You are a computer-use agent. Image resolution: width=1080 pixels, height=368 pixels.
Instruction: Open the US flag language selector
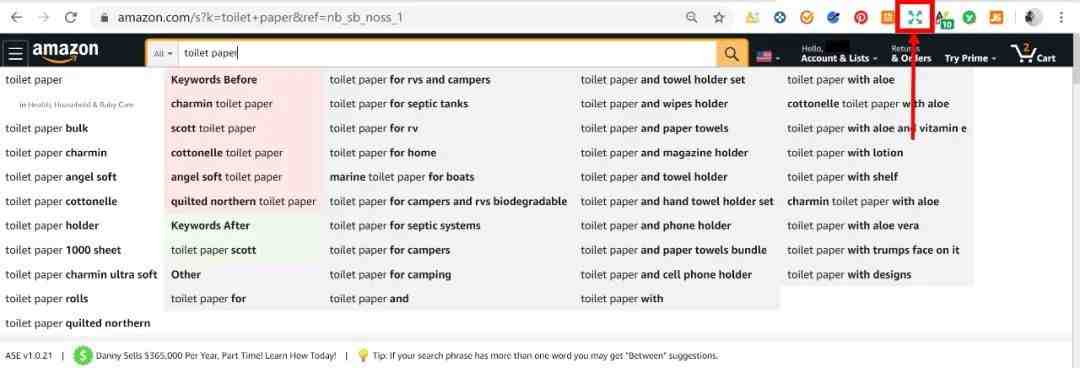coord(768,57)
